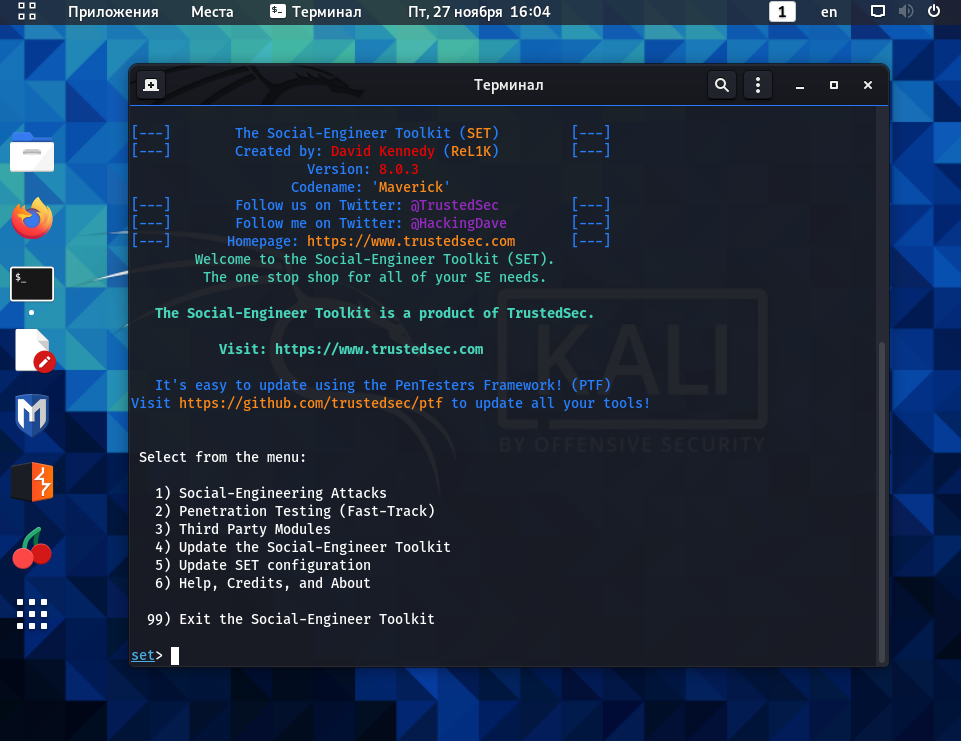The image size is (961, 741).
Task: Click the terminal search magnifier button
Action: click(722, 85)
